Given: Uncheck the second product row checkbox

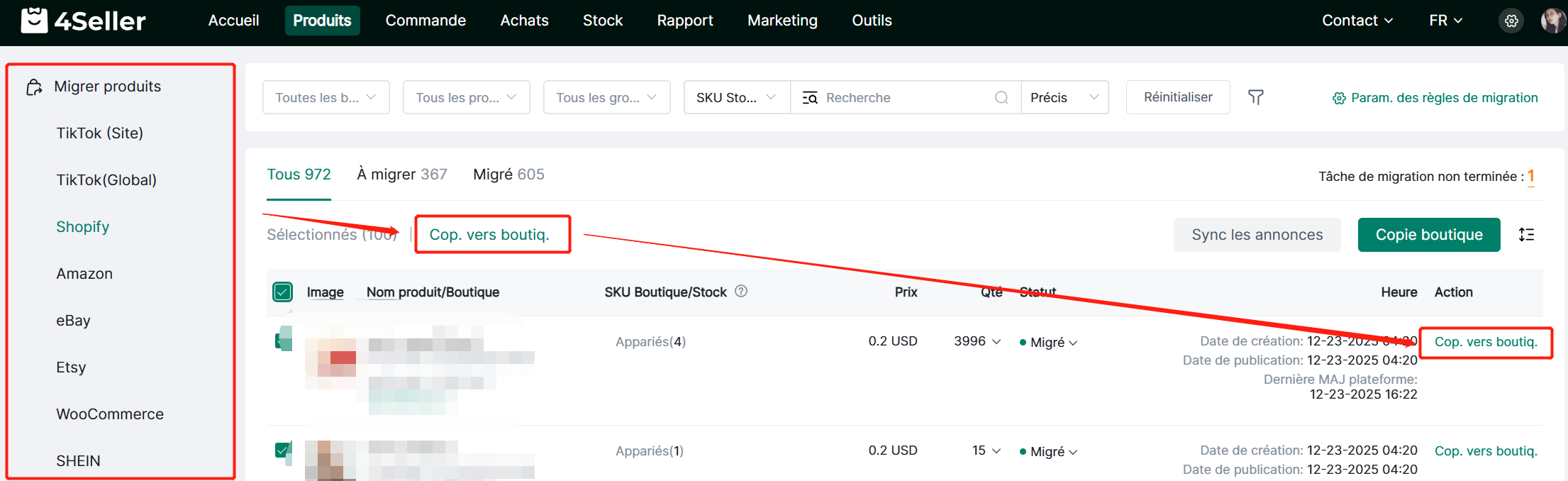Looking at the screenshot, I should [x=282, y=450].
